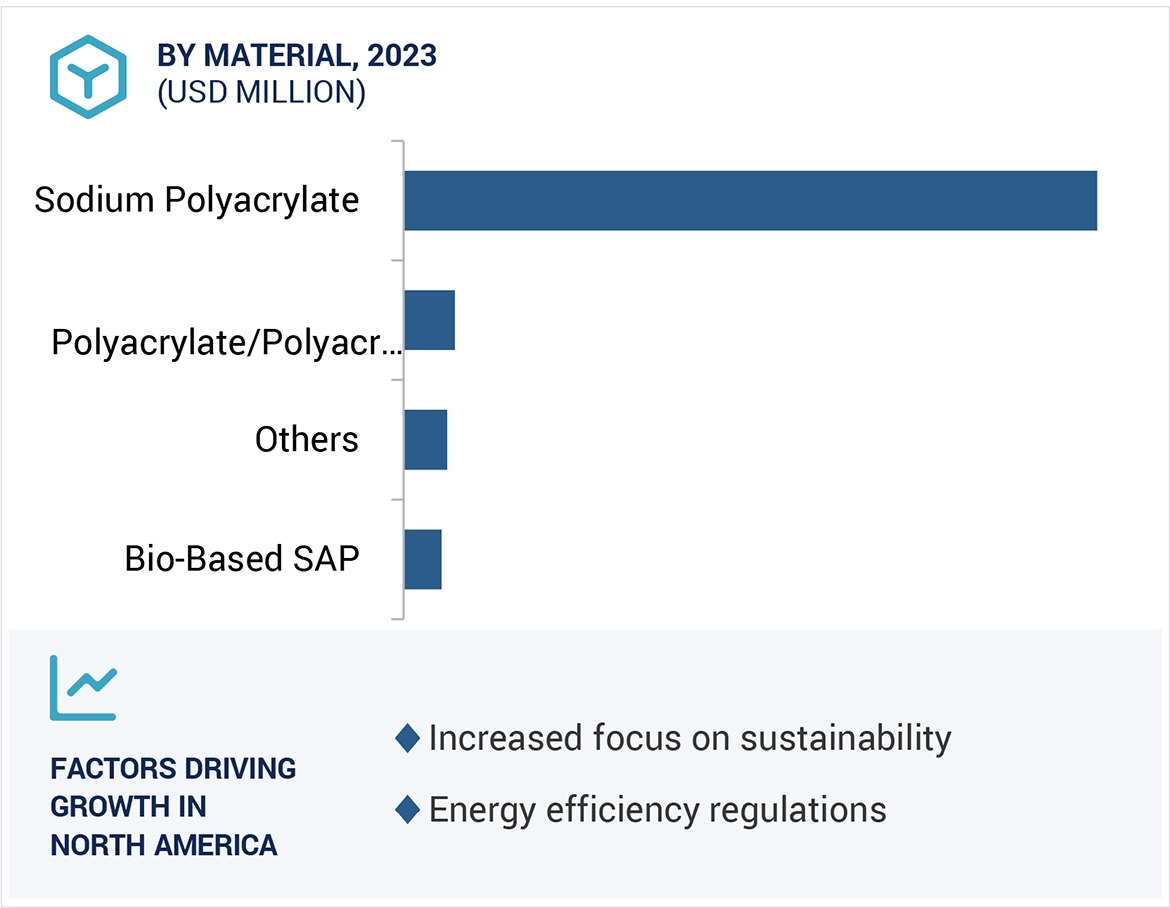1170x908 pixels.
Task: Click the Bio-Based SAP label
Action: coord(241,558)
